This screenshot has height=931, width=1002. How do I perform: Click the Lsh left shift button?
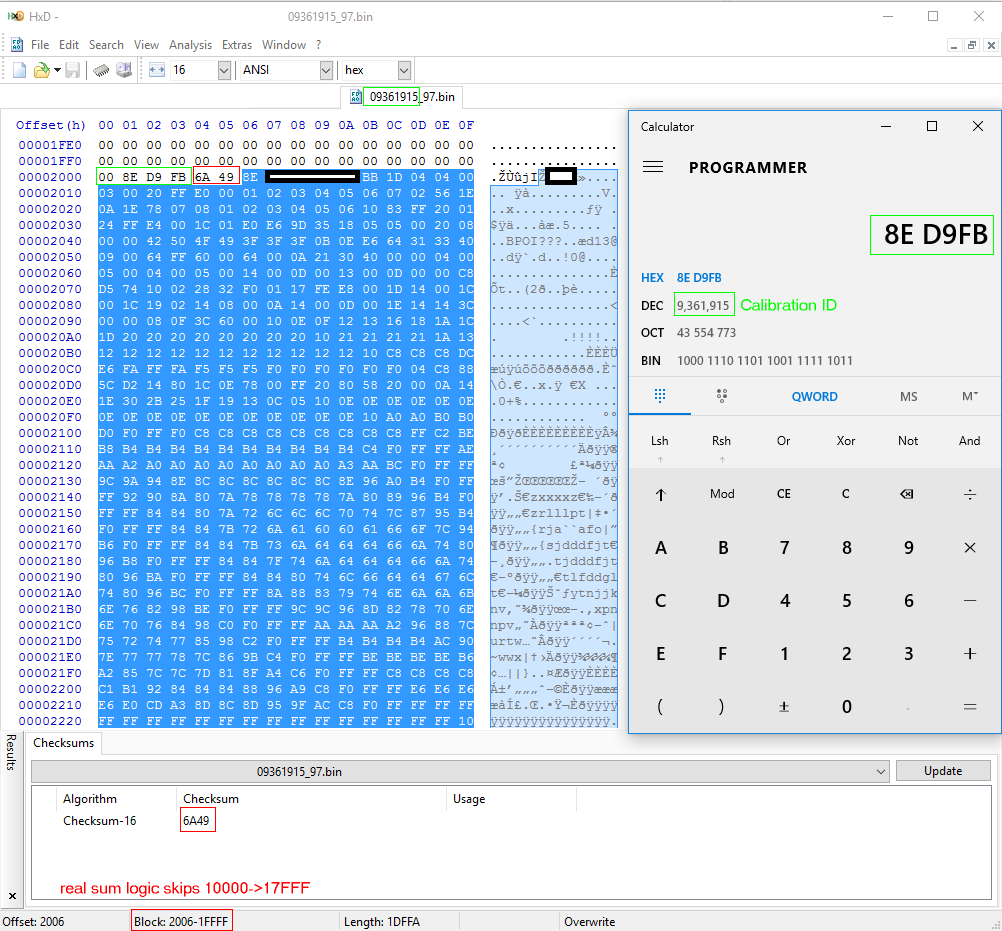pyautogui.click(x=659, y=440)
